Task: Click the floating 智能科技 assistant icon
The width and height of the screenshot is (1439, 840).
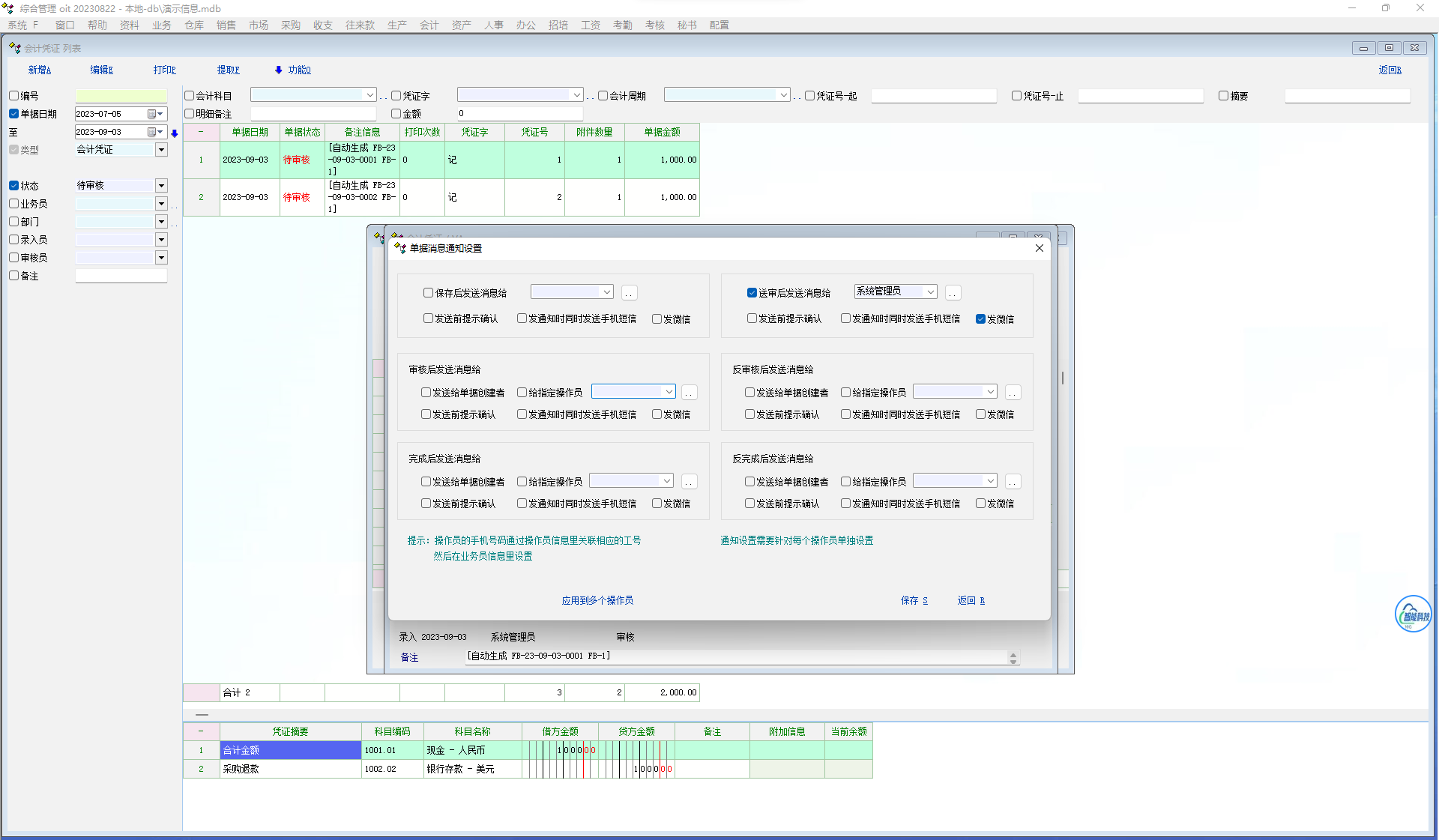Action: coord(1413,614)
